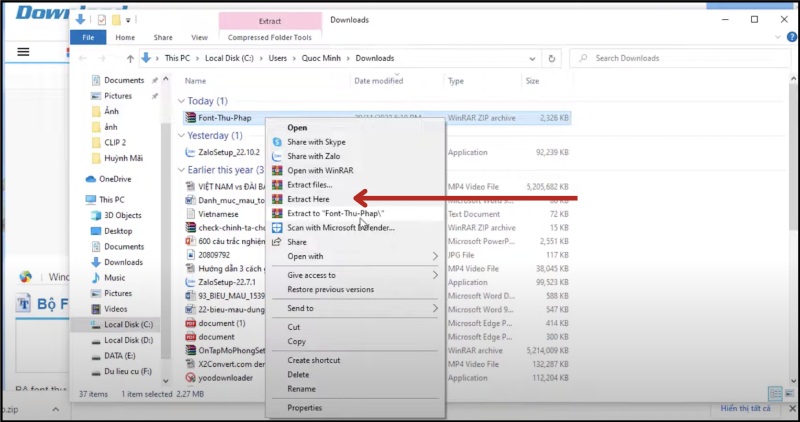Choose Properties in the context menu
800x422 pixels.
[305, 408]
